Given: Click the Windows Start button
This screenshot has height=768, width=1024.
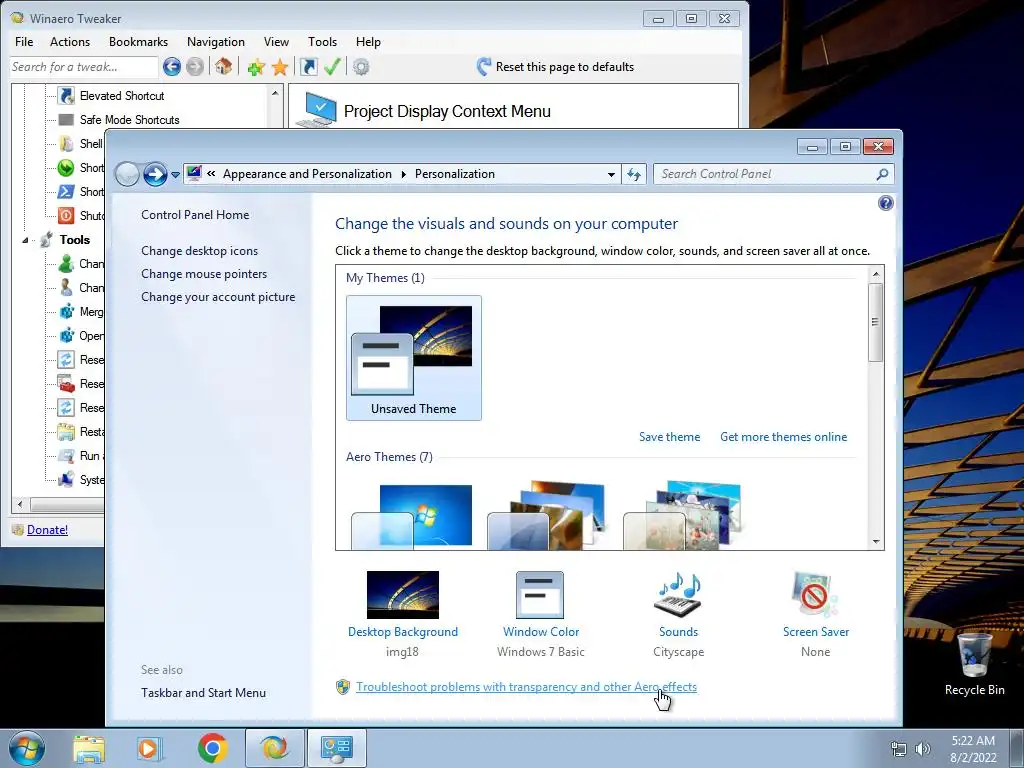Looking at the screenshot, I should [x=27, y=748].
